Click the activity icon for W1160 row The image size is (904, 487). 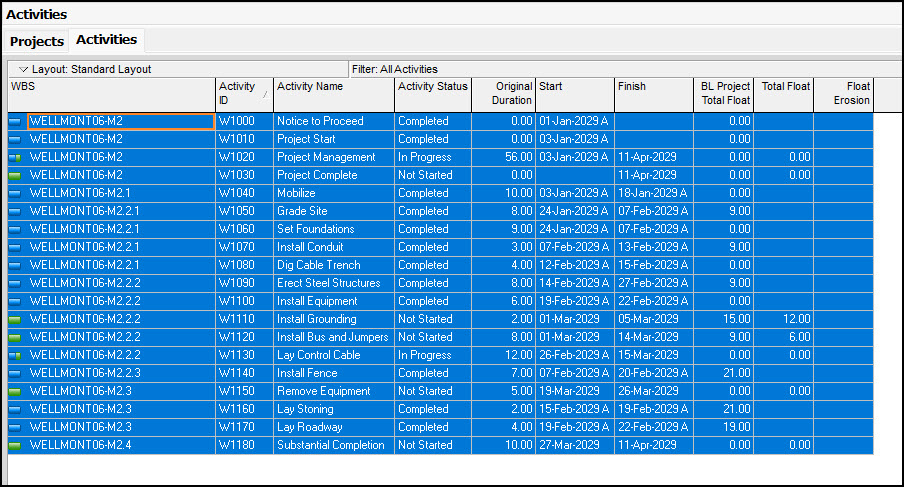[x=15, y=410]
